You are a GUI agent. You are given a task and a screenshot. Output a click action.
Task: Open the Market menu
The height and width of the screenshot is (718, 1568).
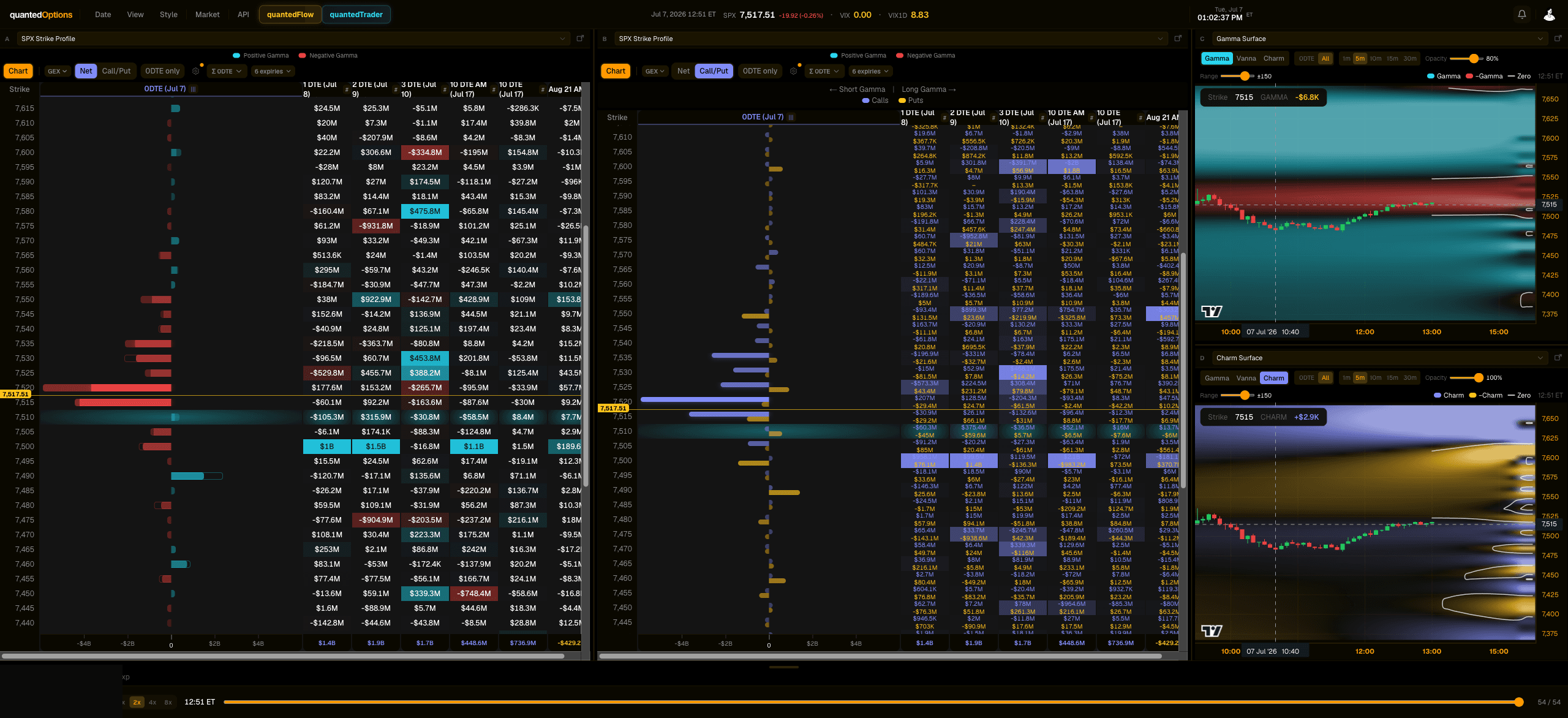tap(207, 15)
